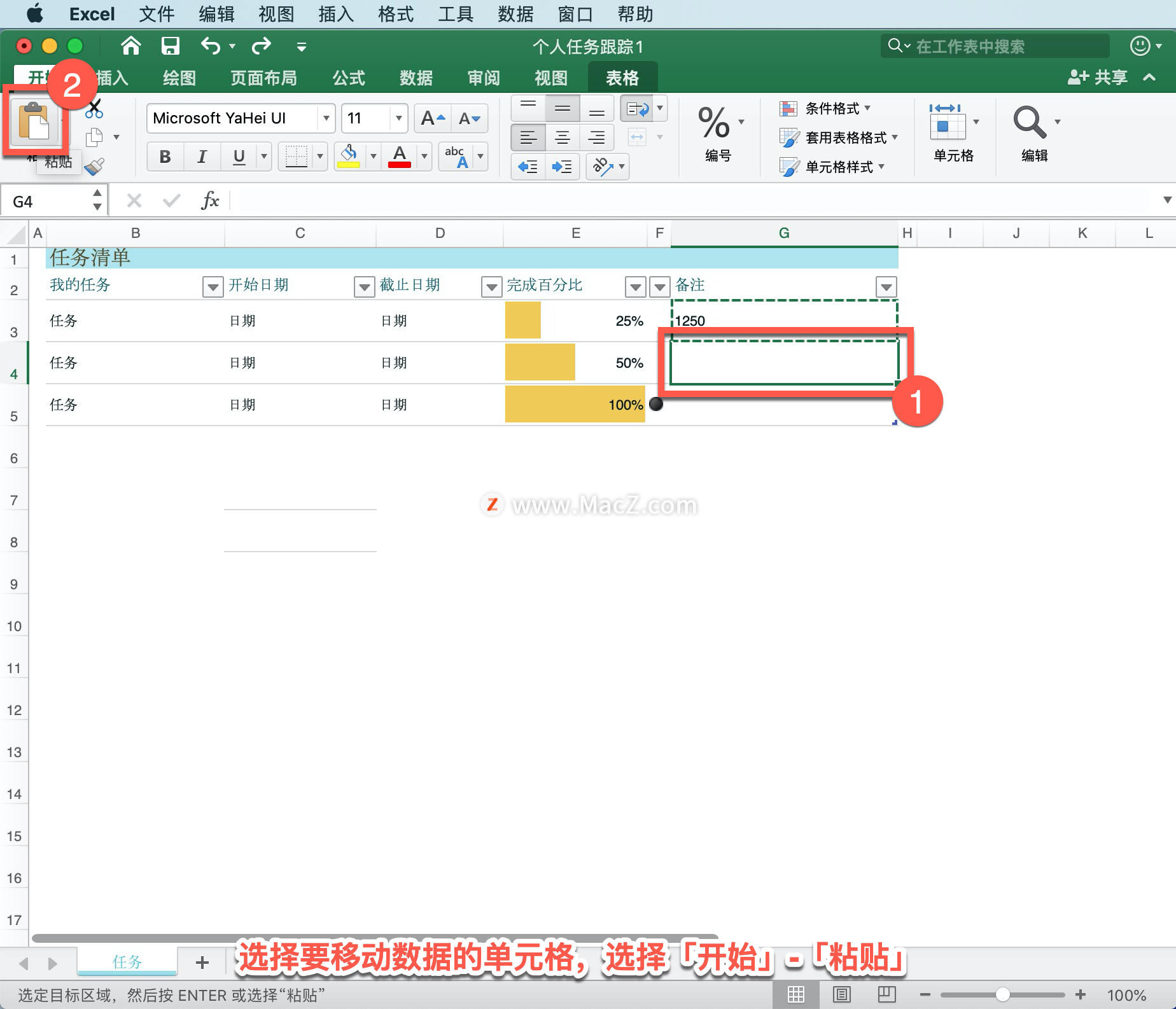The height and width of the screenshot is (1009, 1176).
Task: Undo the last action
Action: coord(211,46)
